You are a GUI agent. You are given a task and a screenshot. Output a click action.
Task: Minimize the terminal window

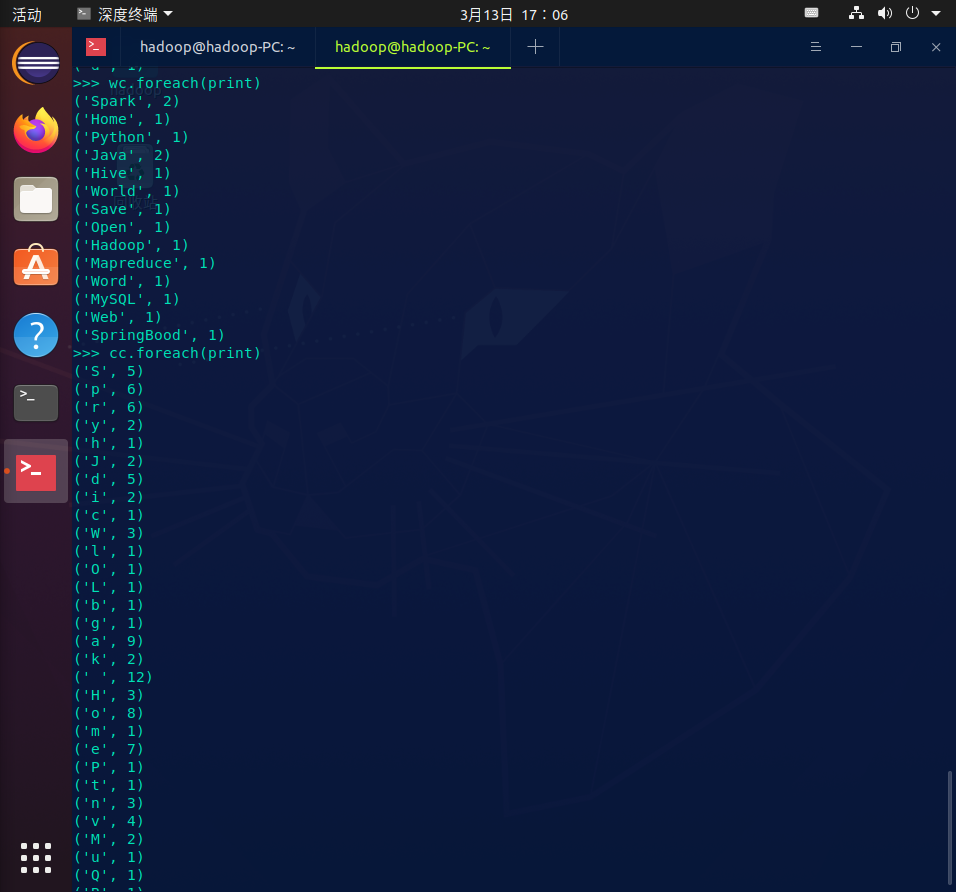point(856,47)
